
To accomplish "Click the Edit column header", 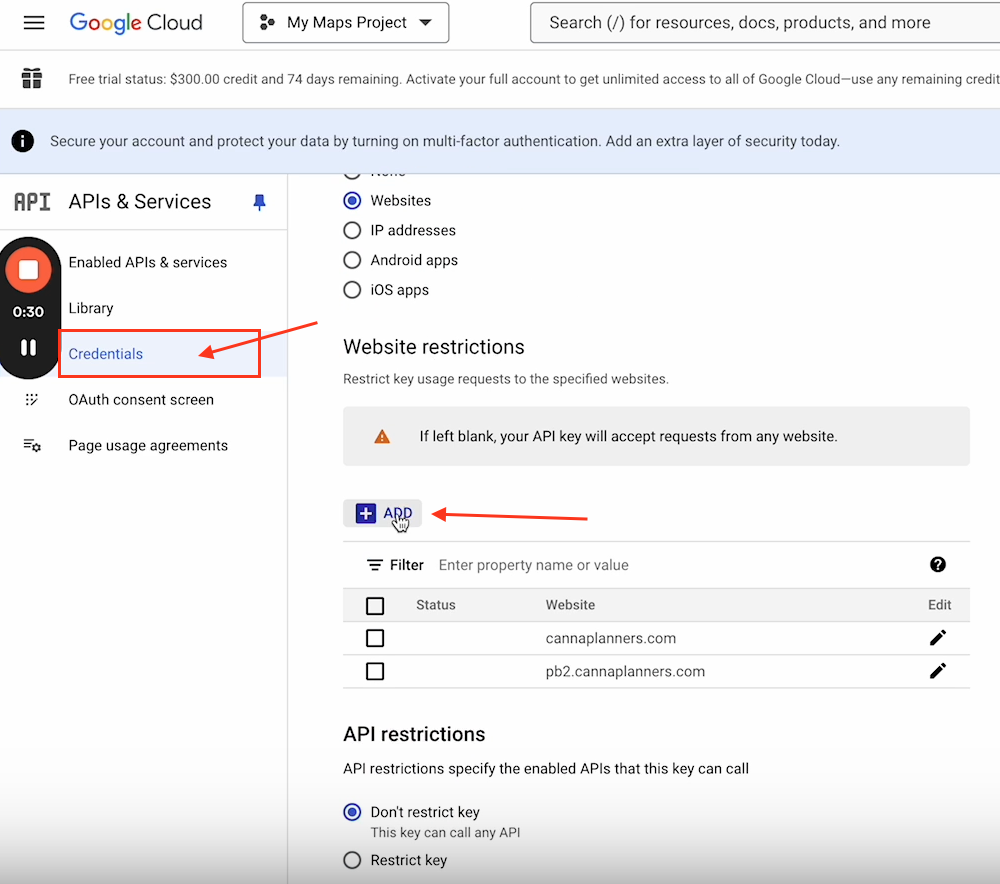I will [x=939, y=605].
